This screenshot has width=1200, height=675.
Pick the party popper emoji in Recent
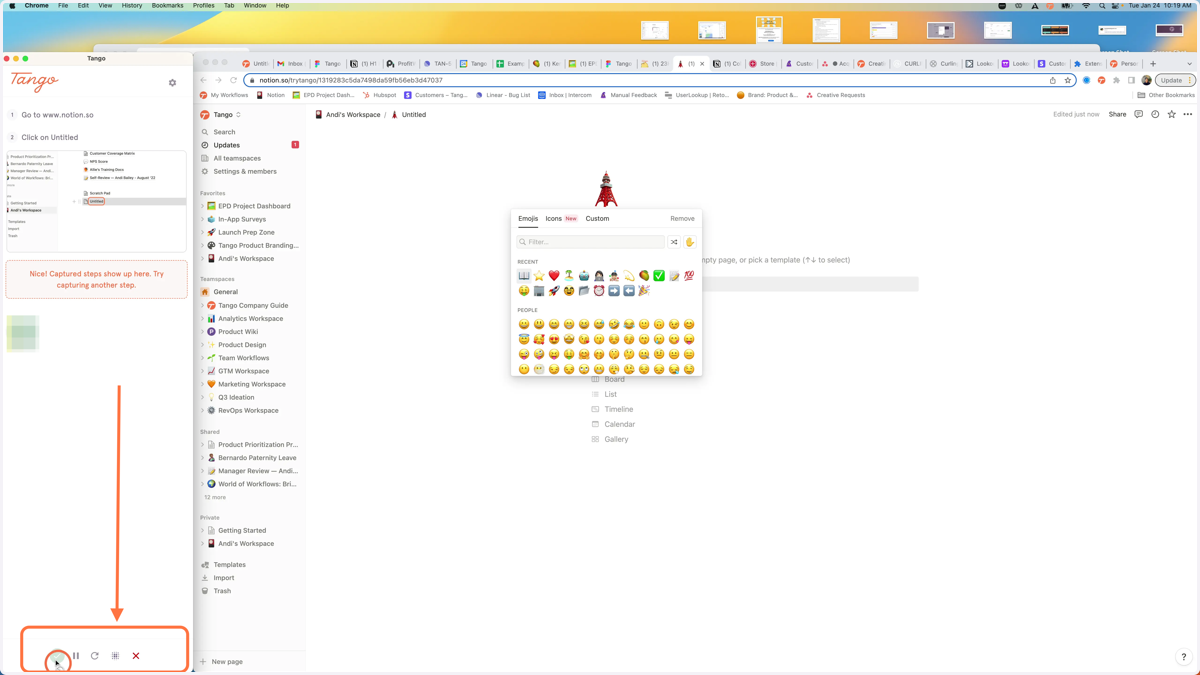pos(644,291)
